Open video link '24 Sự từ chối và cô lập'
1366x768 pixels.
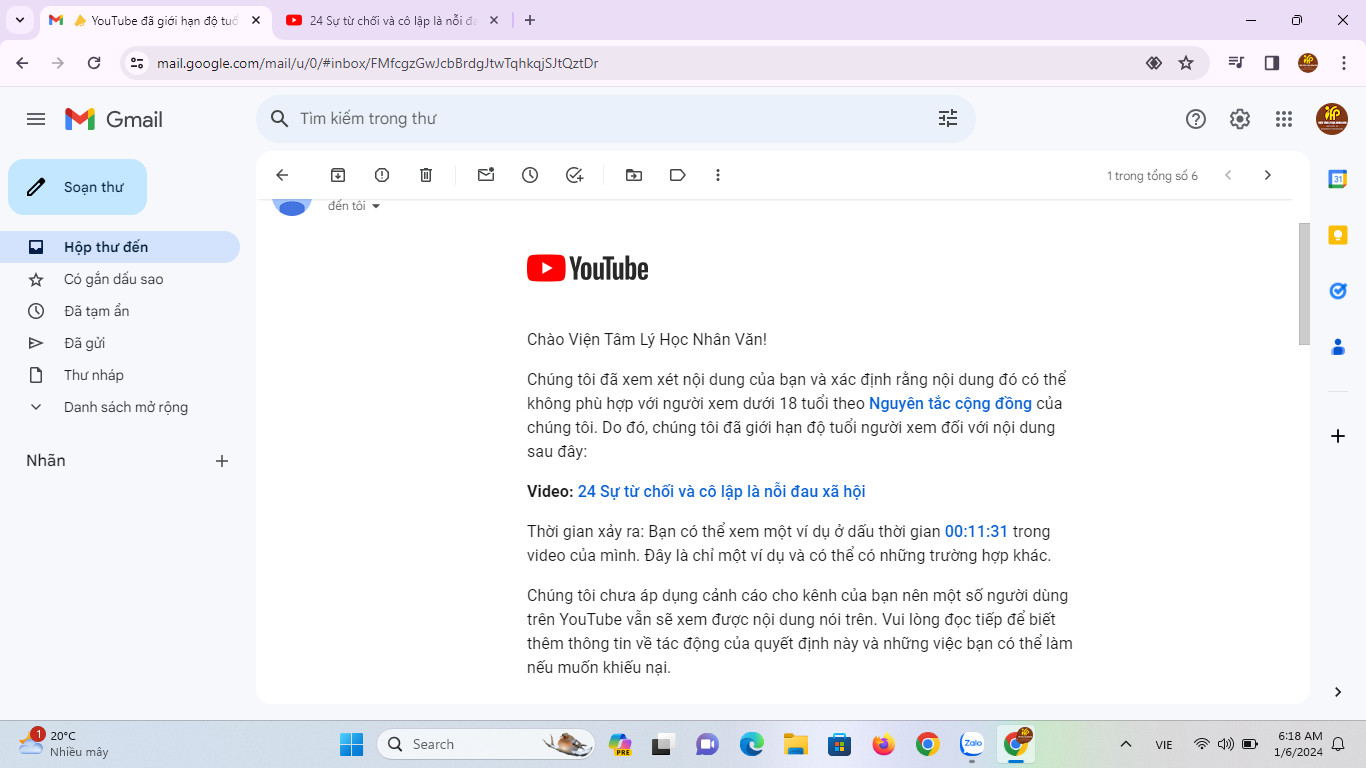[x=721, y=492]
